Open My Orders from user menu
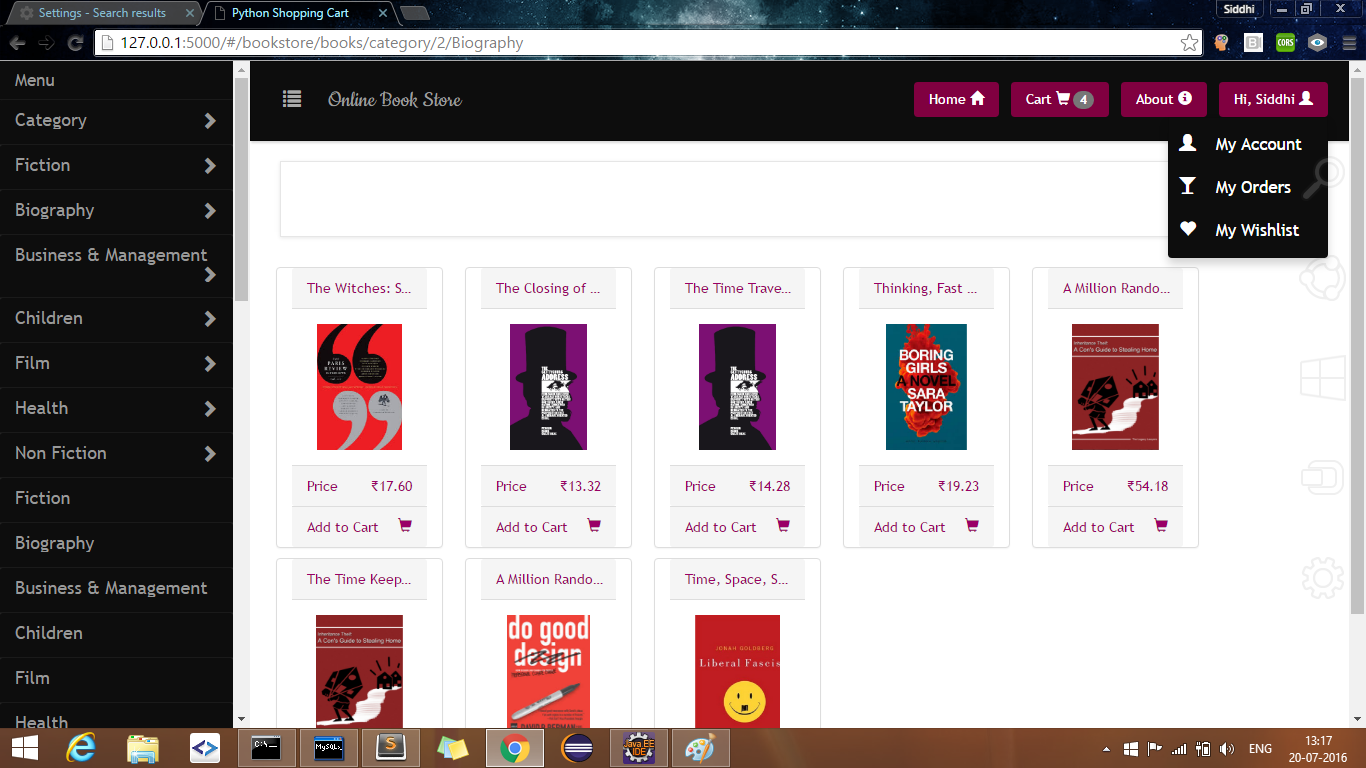This screenshot has width=1366, height=768. coord(1247,187)
